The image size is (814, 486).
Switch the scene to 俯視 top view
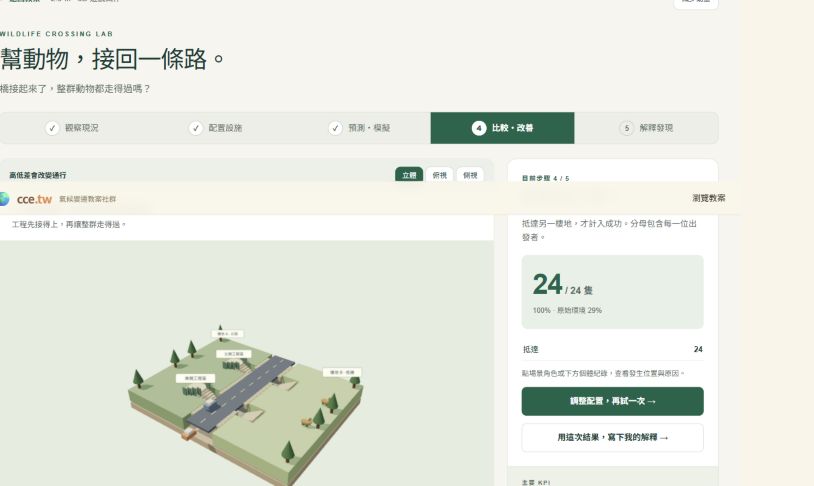(x=440, y=174)
